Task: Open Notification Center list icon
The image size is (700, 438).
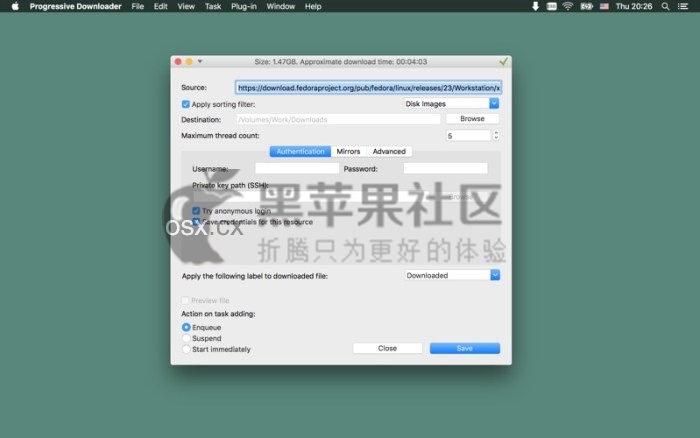Action: (683, 6)
